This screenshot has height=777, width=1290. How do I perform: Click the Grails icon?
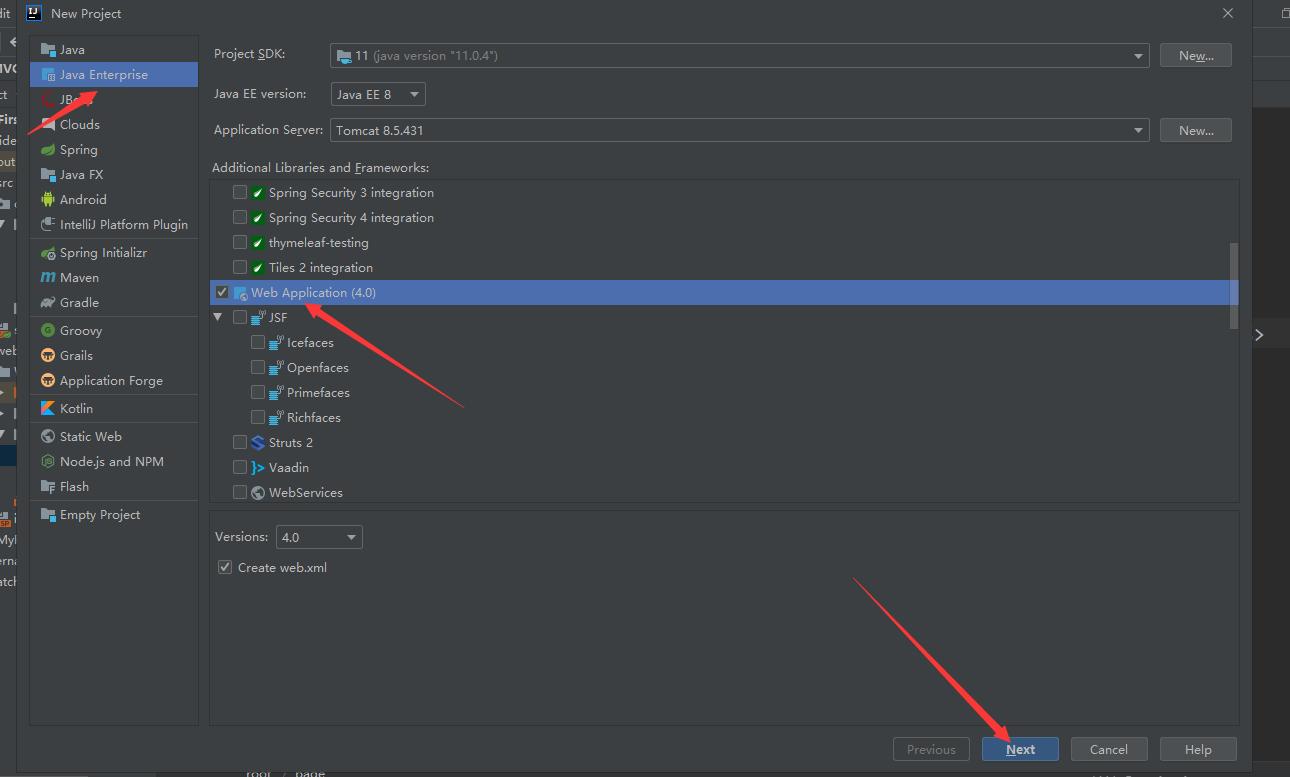point(48,355)
